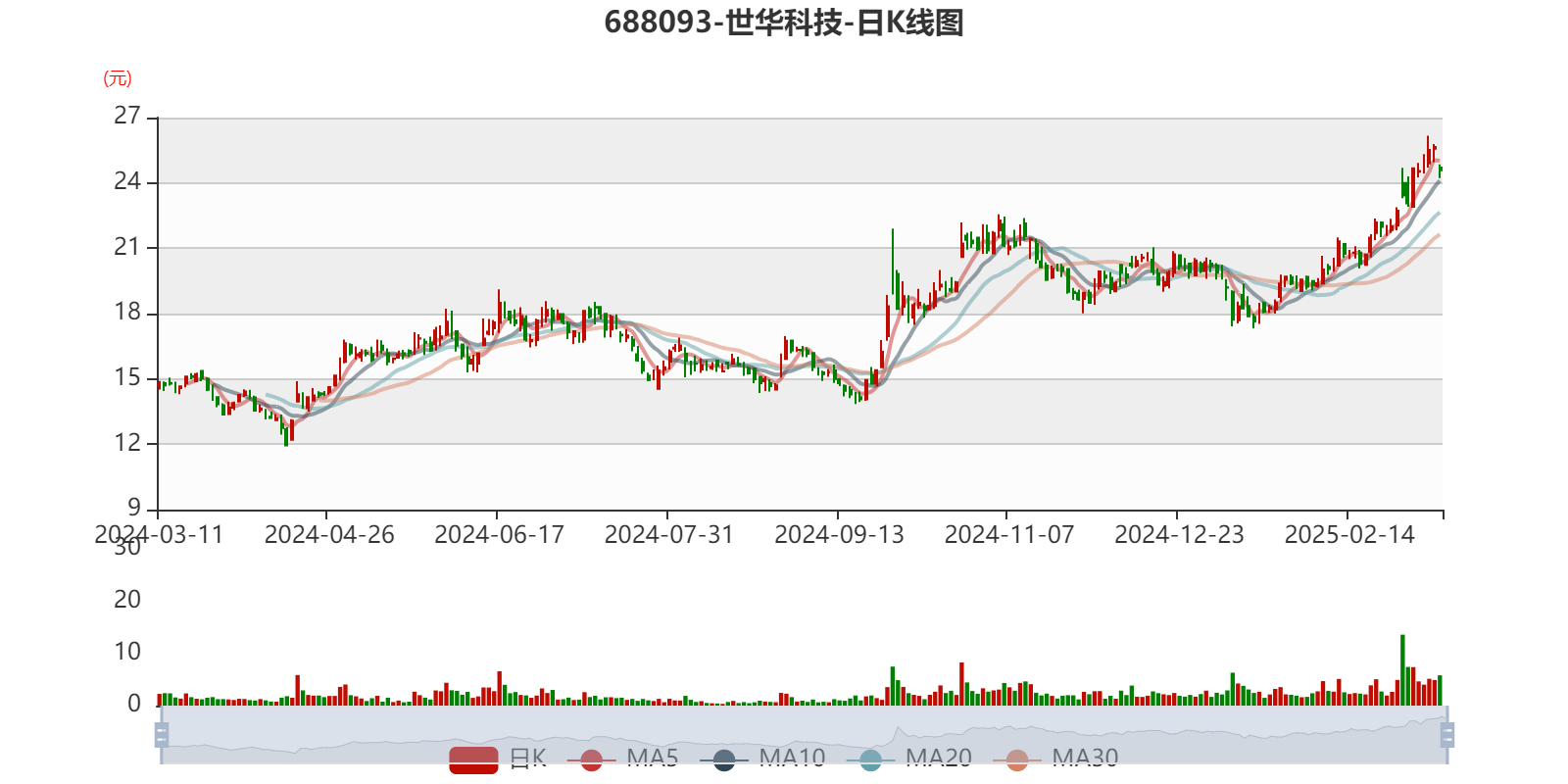1568x784 pixels.
Task: Click the tallest green volume bar
Action: pos(1402,670)
